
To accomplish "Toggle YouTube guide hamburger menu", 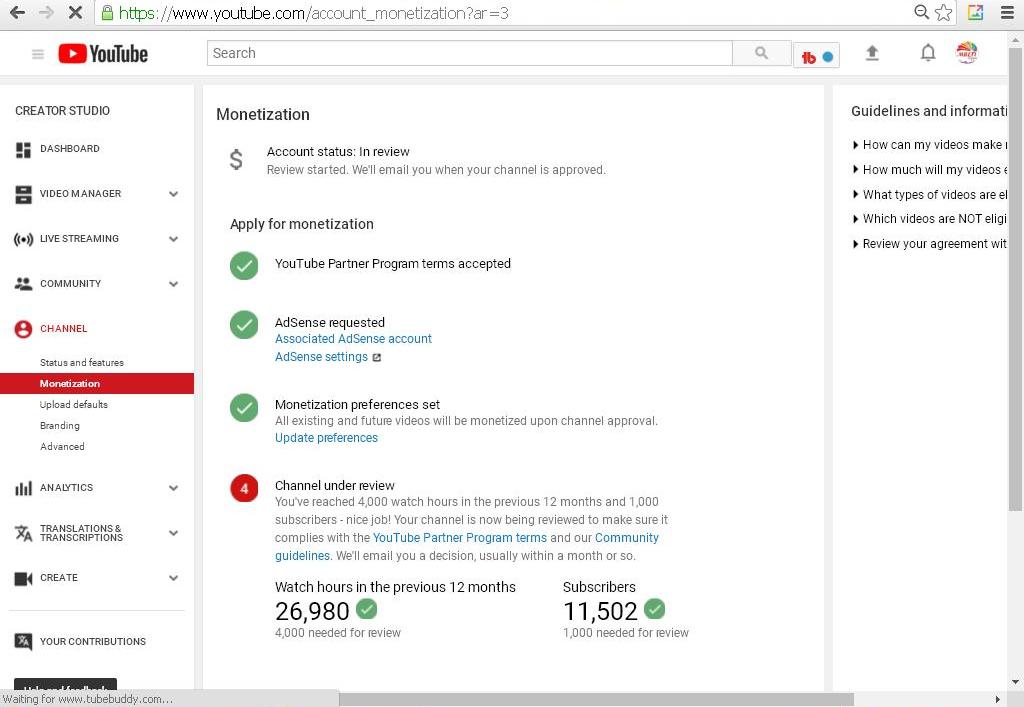I will click(x=38, y=54).
